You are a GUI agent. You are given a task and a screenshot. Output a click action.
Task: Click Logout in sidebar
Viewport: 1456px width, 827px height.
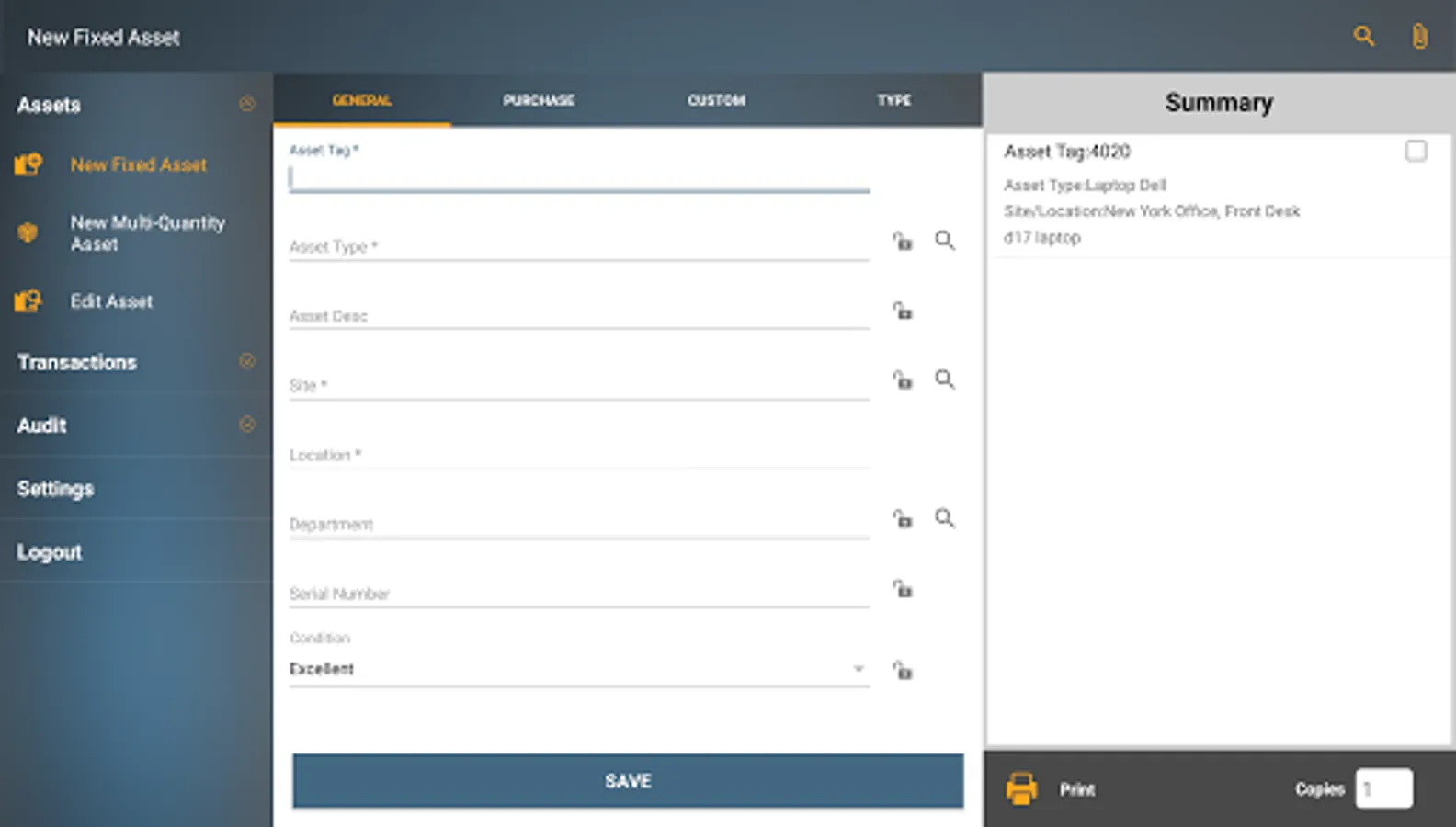pos(50,551)
